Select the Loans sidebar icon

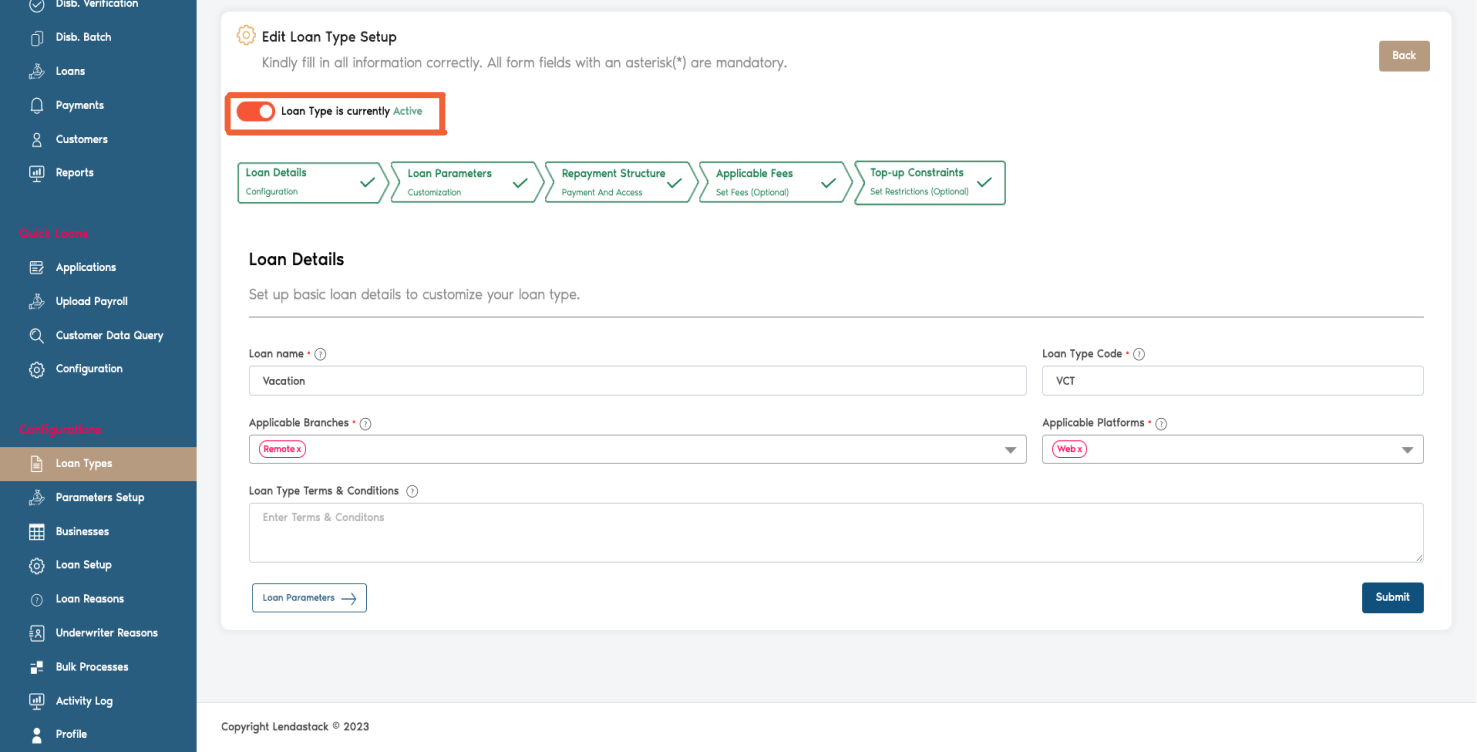click(37, 70)
